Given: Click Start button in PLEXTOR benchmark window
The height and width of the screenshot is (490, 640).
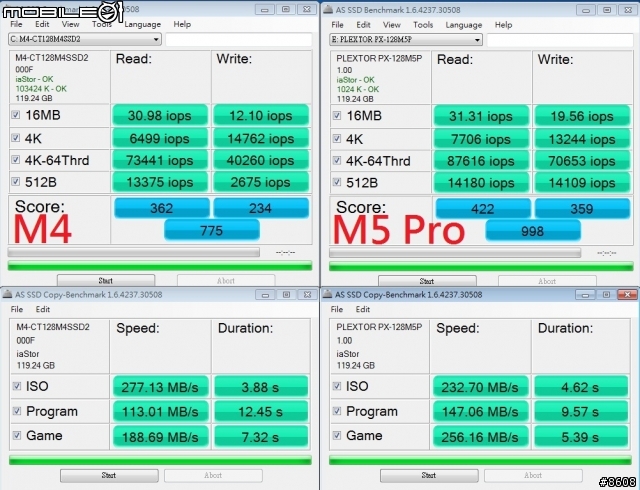Looking at the screenshot, I should (x=427, y=281).
